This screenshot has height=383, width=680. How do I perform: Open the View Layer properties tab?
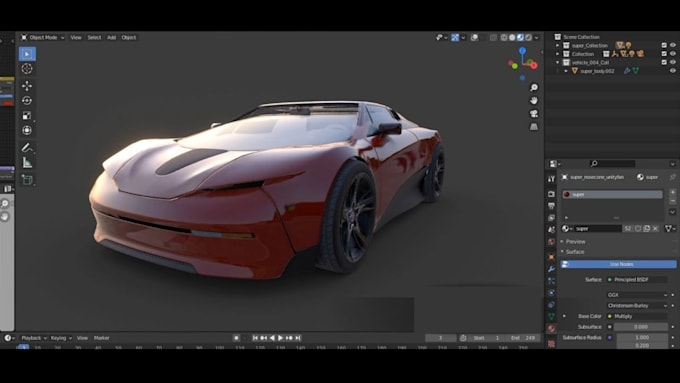point(551,218)
